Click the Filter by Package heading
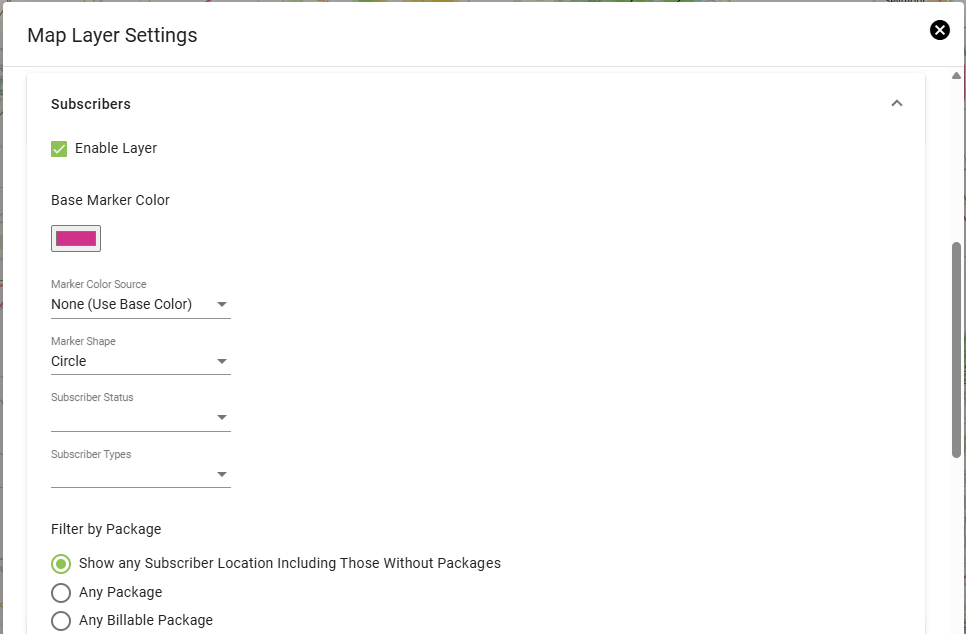The image size is (966, 634). (106, 529)
